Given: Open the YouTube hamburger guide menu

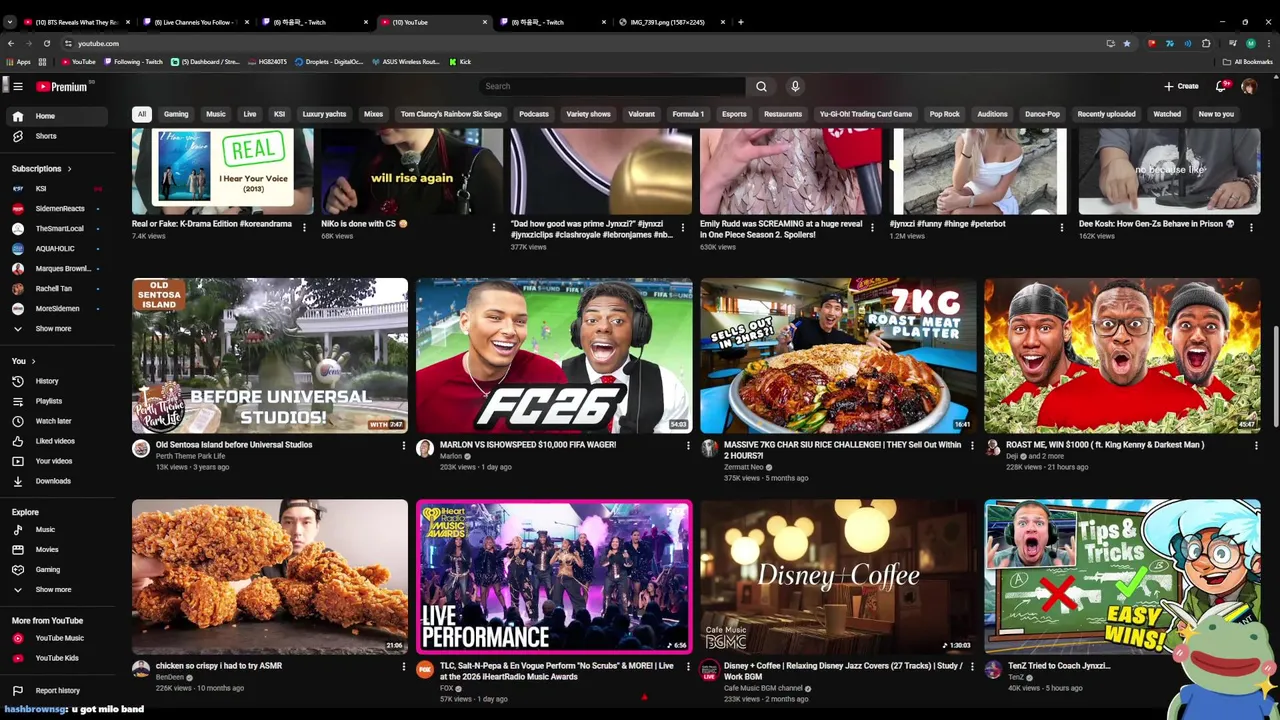Looking at the screenshot, I should 17,86.
